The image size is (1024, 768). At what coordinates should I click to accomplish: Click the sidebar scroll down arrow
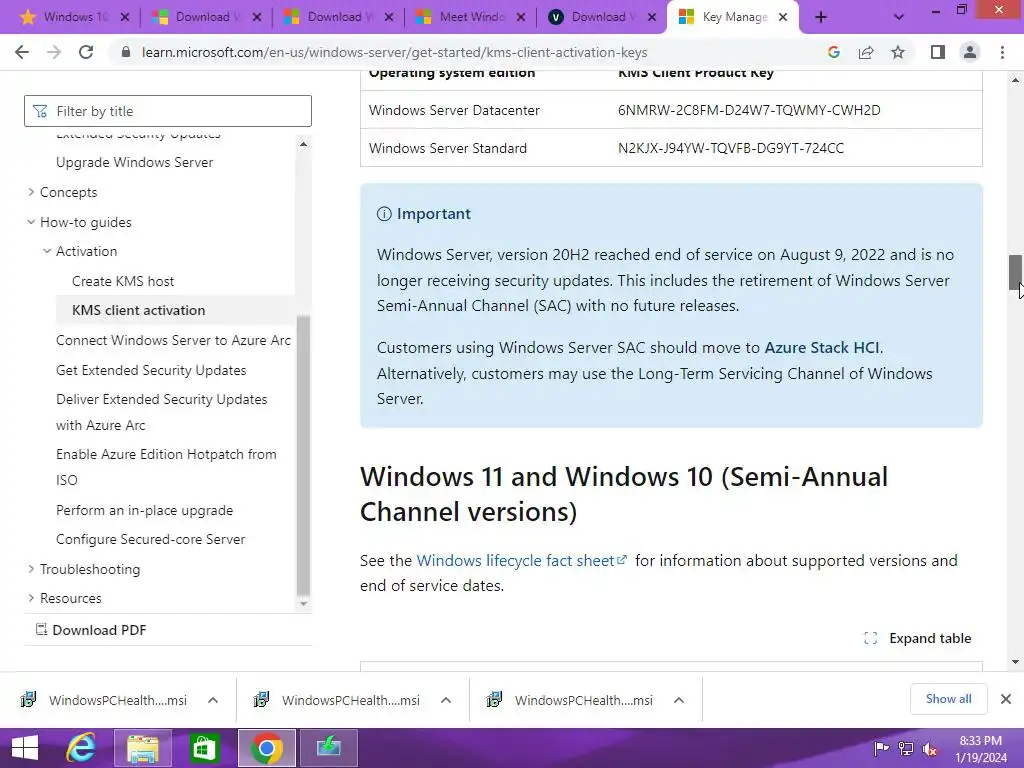pyautogui.click(x=303, y=604)
